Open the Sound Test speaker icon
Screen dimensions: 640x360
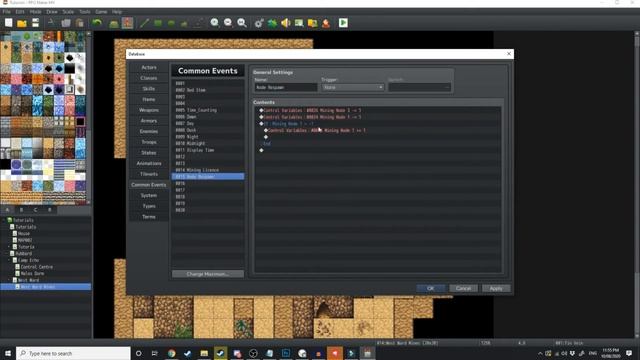click(x=286, y=23)
